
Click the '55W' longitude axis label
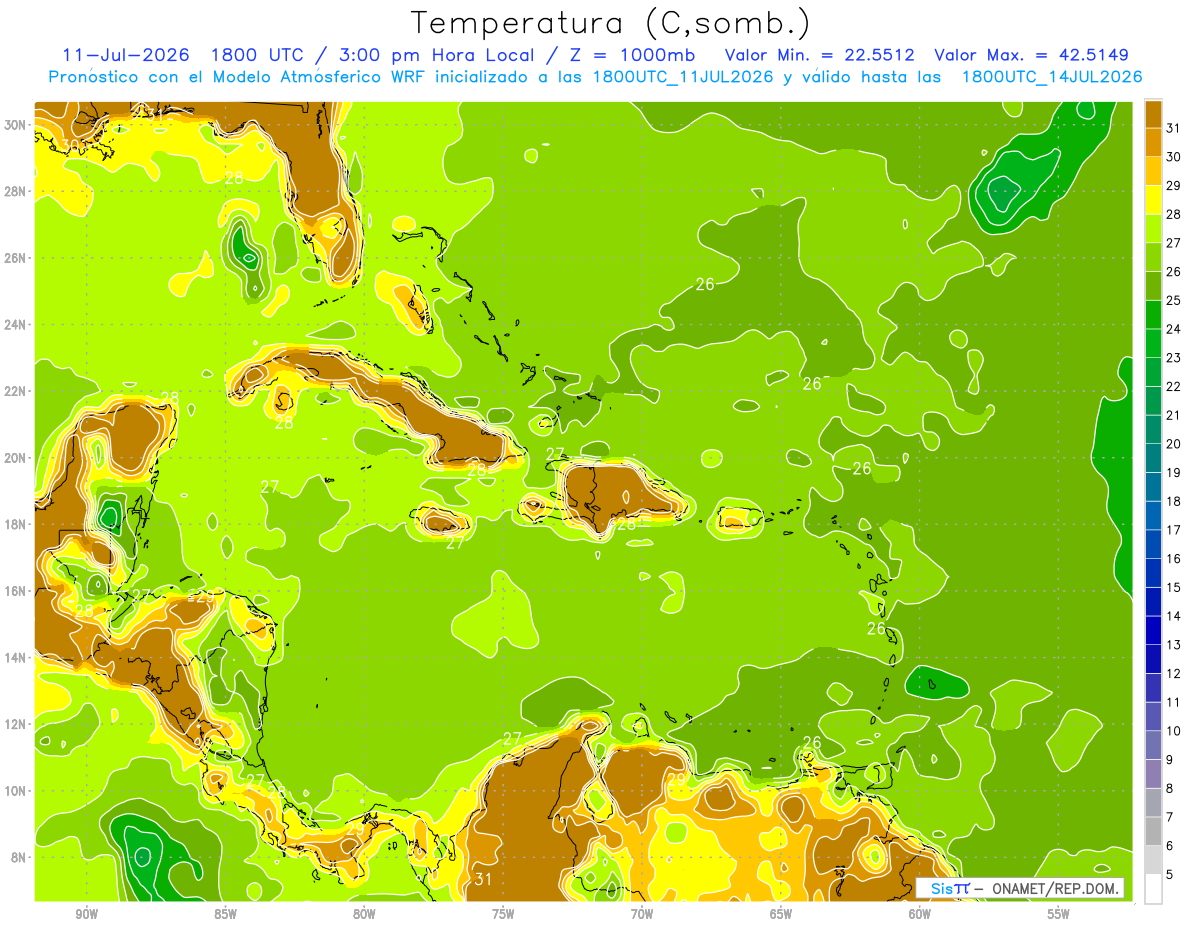pos(1059,914)
